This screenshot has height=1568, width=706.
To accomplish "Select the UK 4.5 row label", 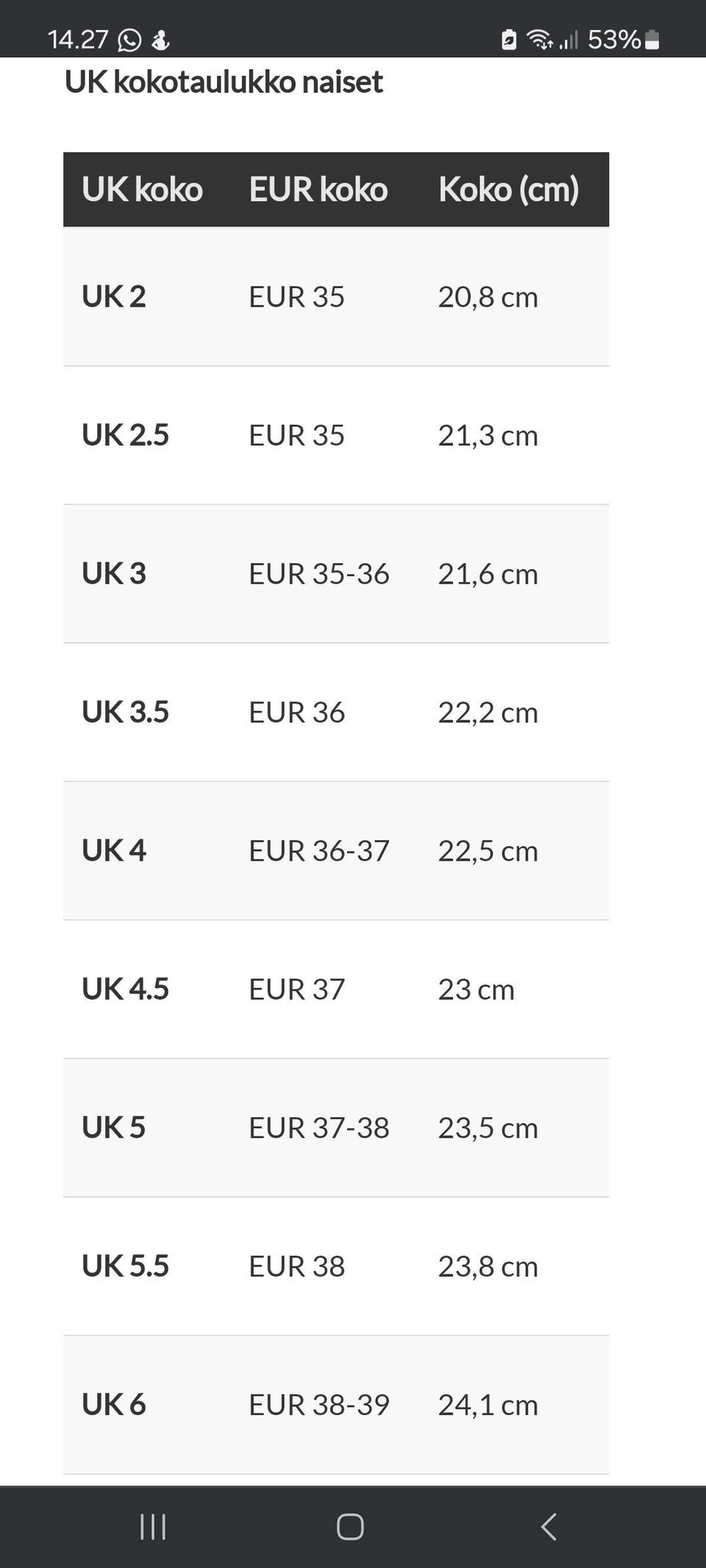I will 125,989.
